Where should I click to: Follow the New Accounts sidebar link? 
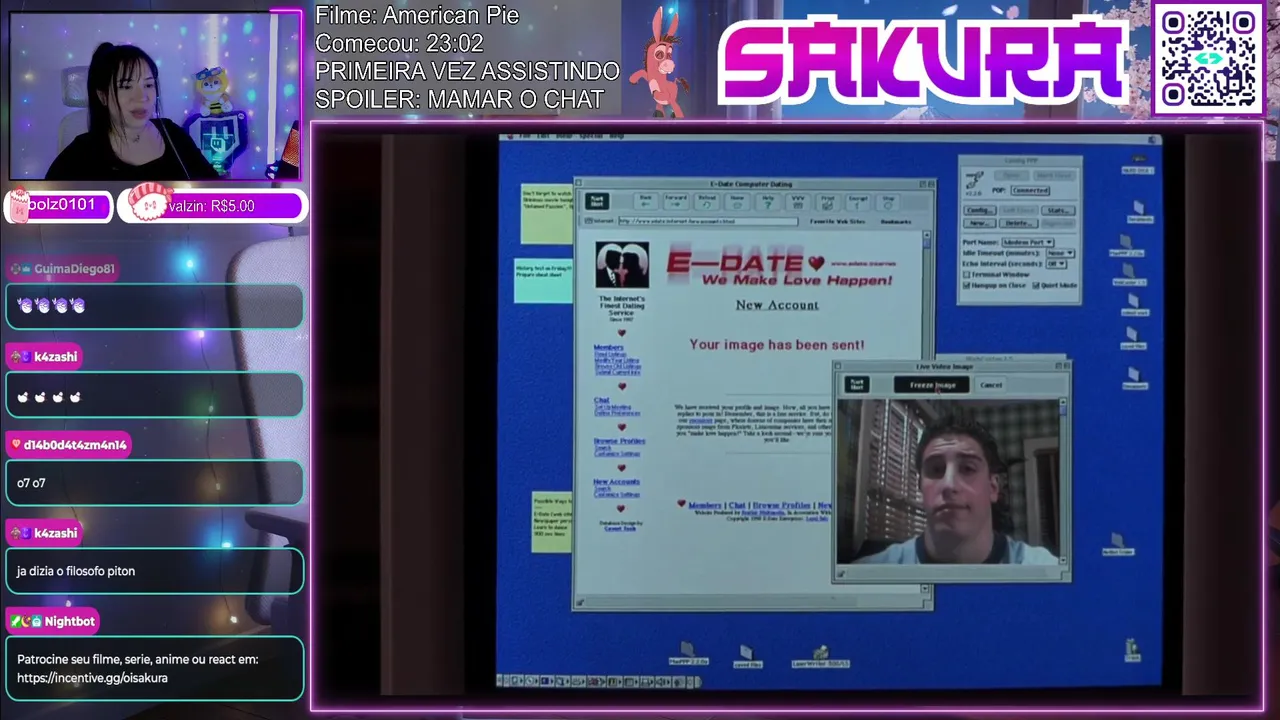pyautogui.click(x=616, y=482)
